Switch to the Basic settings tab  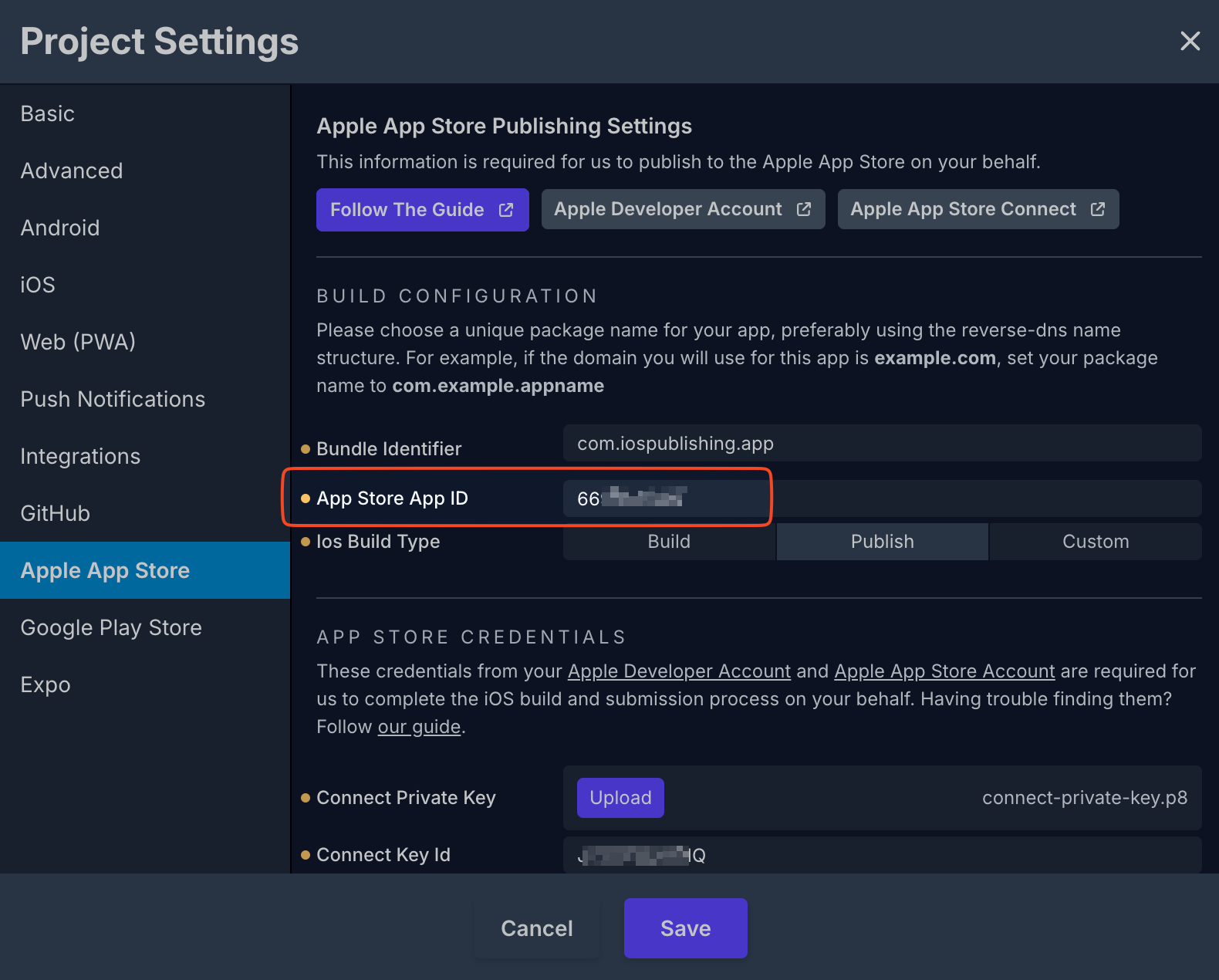48,114
